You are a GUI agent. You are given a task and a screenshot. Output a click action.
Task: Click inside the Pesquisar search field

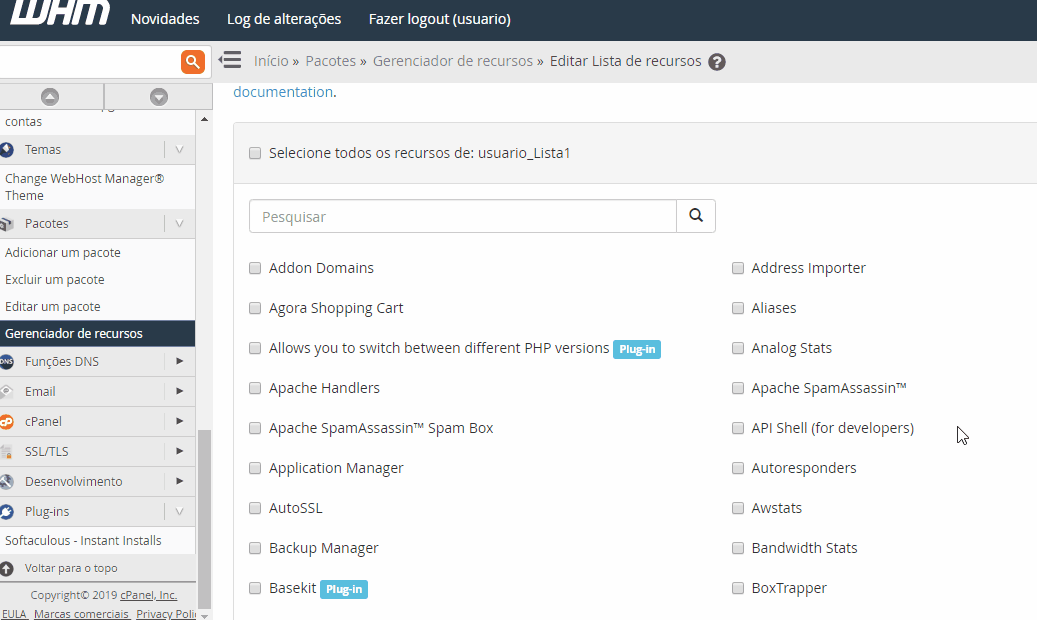tap(463, 216)
